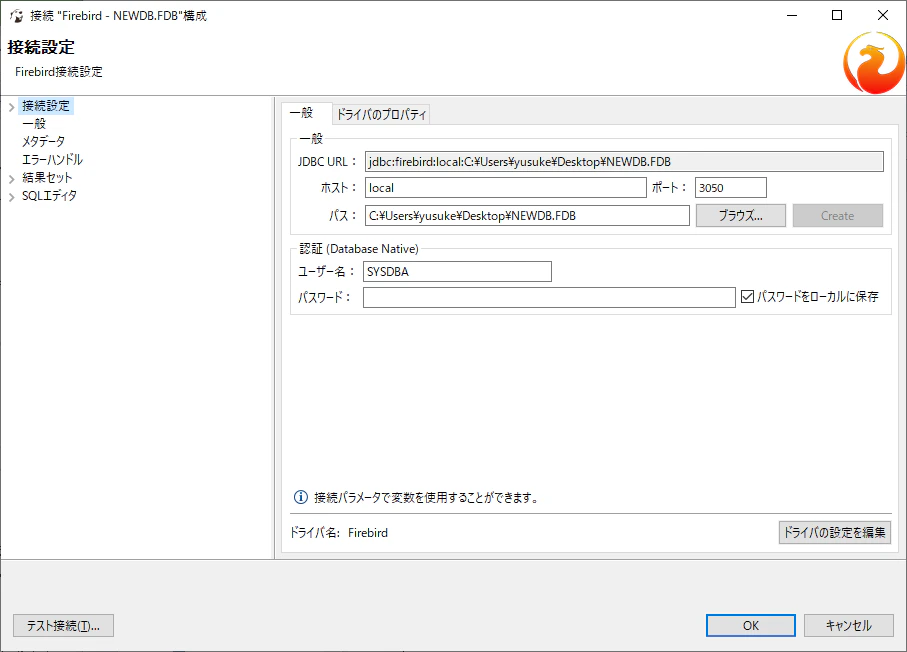Click the パス database path field
Image resolution: width=907 pixels, height=652 pixels.
tap(527, 216)
